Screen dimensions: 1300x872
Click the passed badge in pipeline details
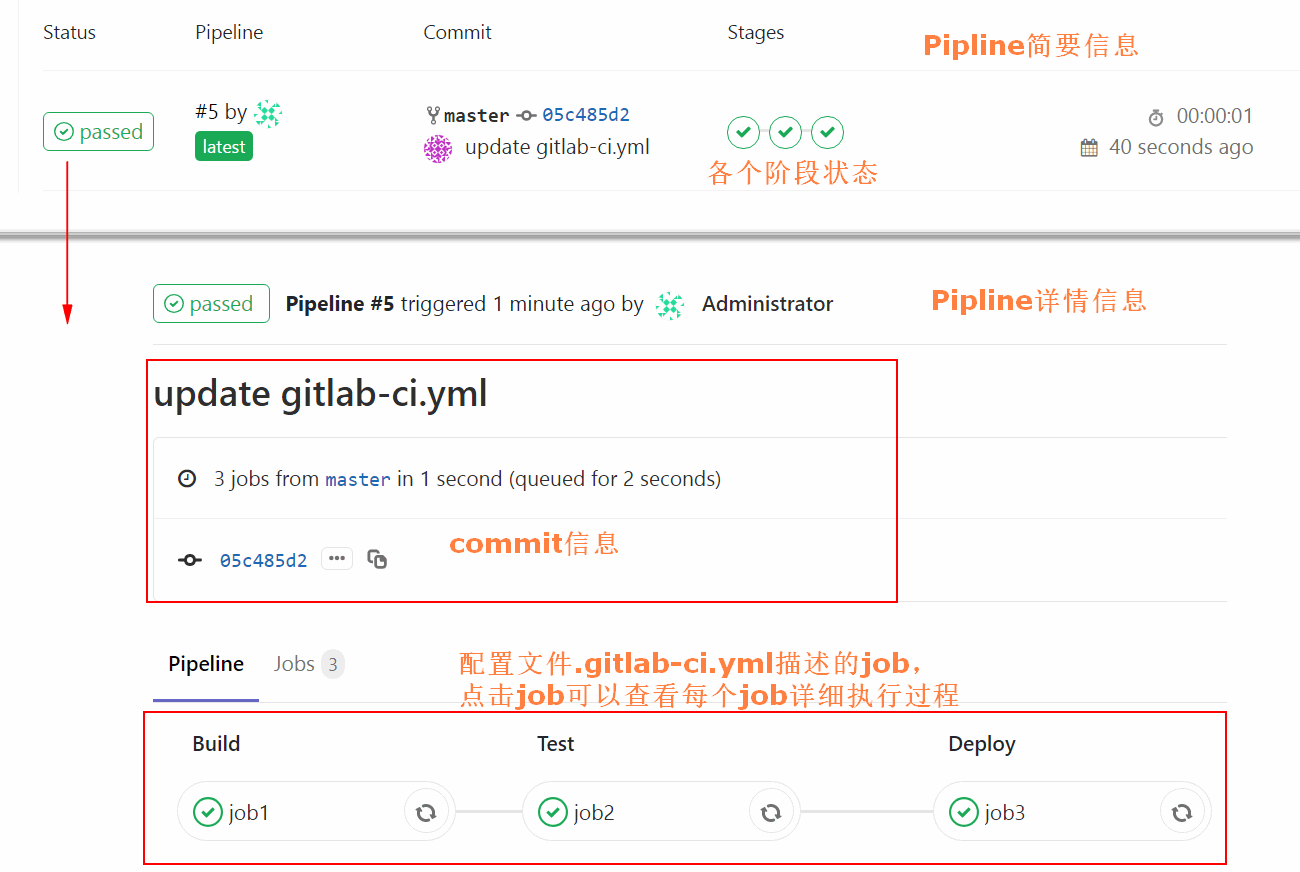point(211,304)
